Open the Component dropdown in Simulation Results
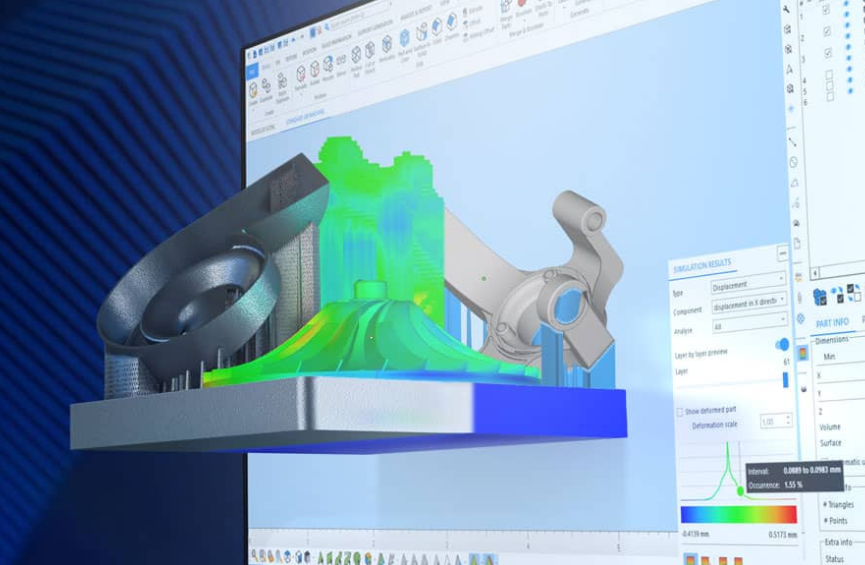Viewport: 865px width, 565px height. [x=747, y=300]
